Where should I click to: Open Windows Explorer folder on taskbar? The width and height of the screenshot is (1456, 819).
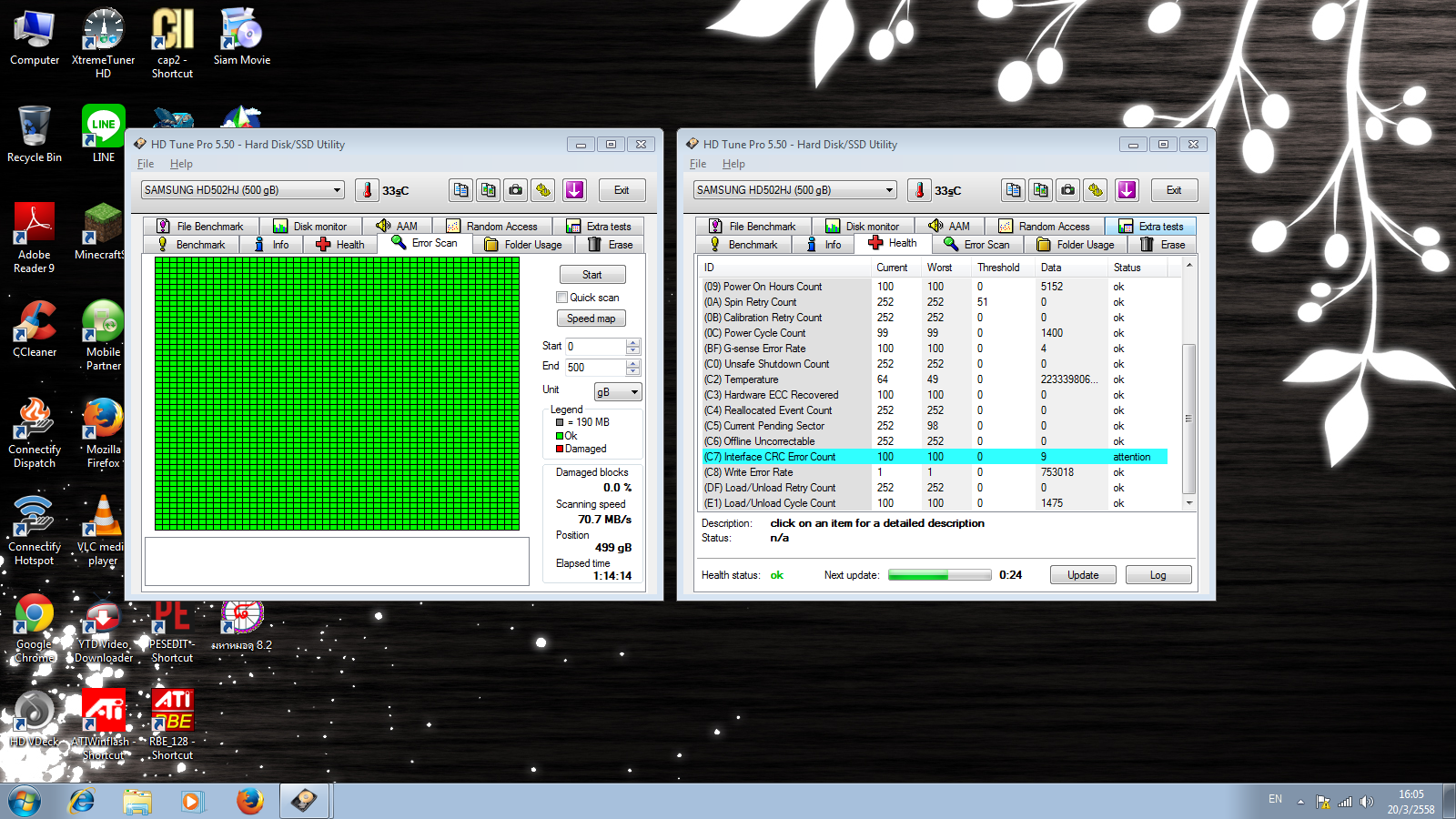137,801
